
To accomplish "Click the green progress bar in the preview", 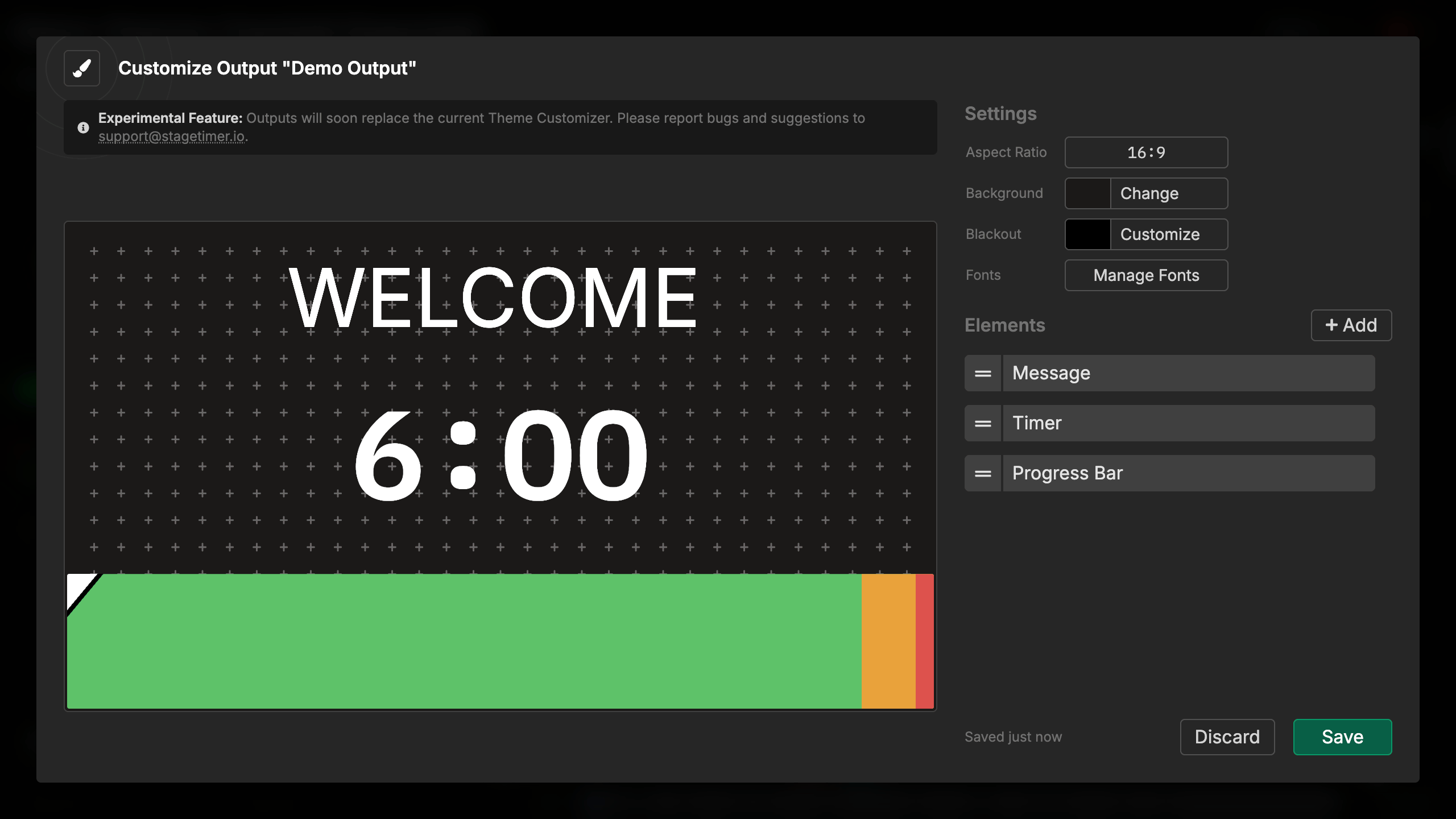I will tap(455, 640).
